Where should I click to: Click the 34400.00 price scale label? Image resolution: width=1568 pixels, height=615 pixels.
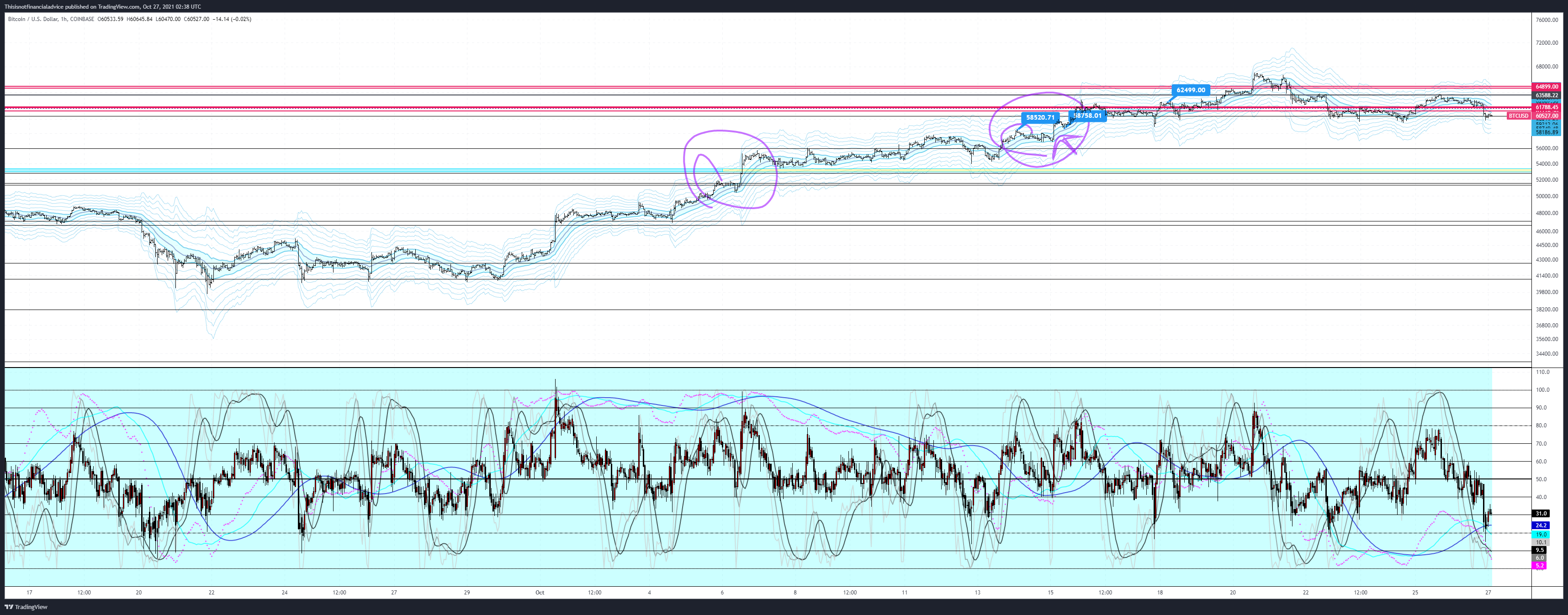coord(1547,354)
